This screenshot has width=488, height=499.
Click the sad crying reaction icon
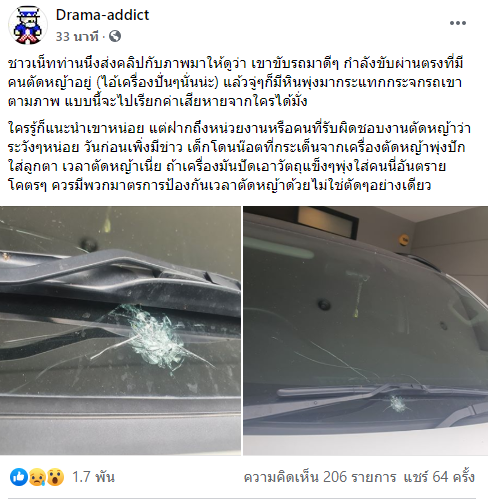point(37,477)
